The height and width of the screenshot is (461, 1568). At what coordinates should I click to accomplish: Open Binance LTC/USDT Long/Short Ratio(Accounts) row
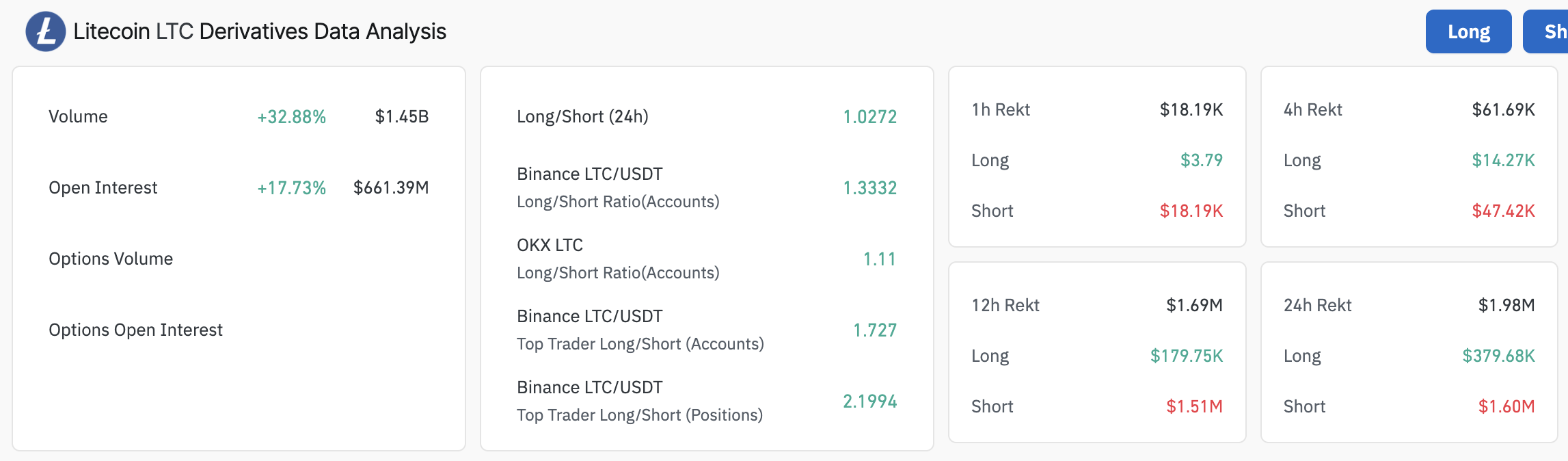tap(618, 188)
